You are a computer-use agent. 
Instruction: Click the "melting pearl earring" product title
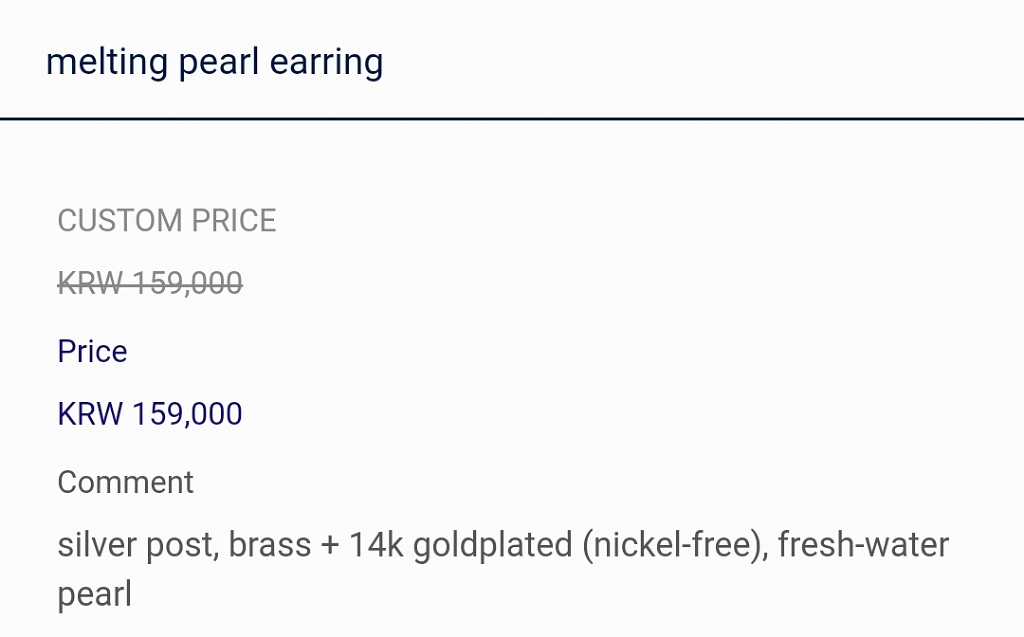(x=214, y=62)
